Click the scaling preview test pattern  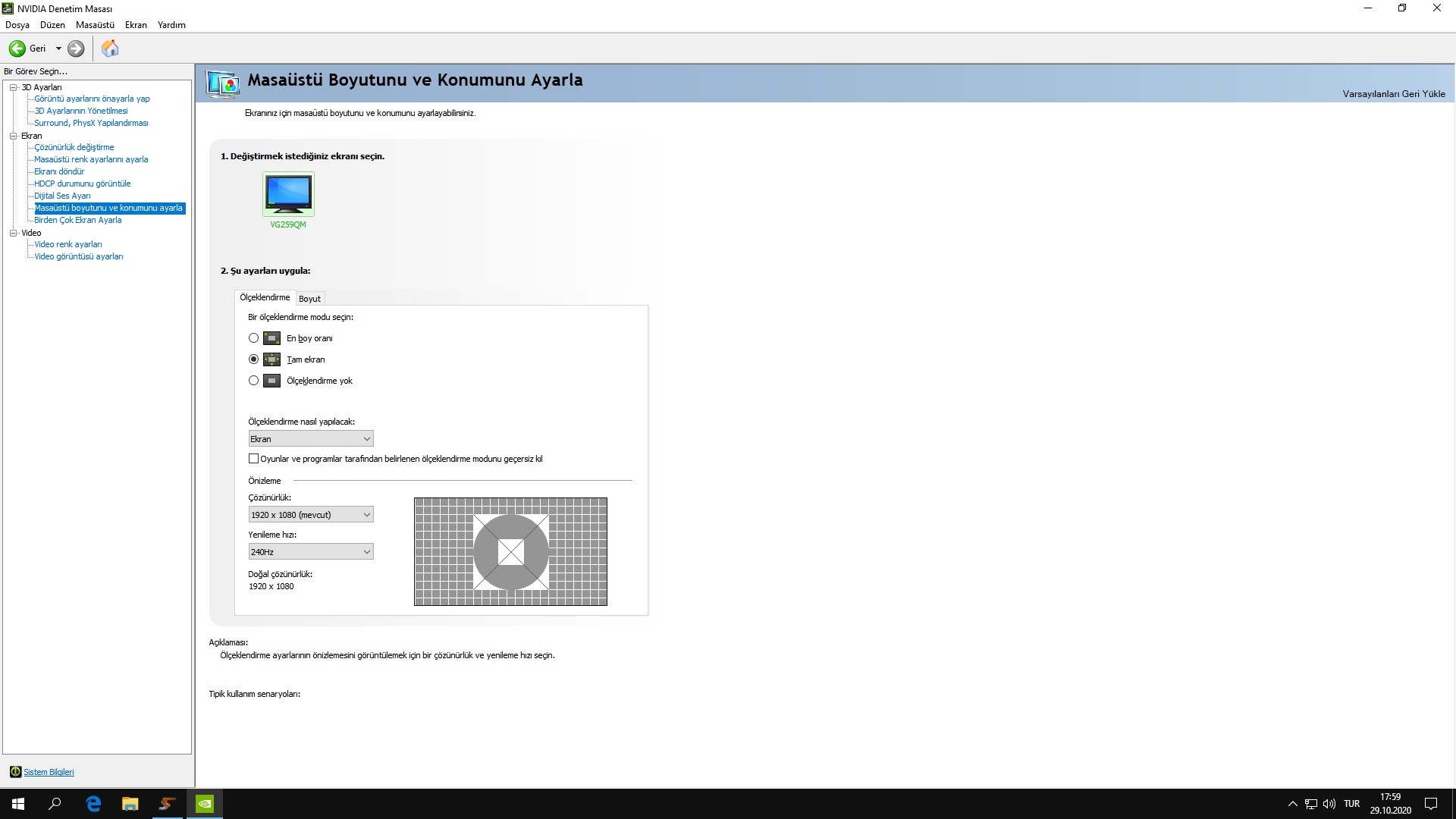click(510, 551)
